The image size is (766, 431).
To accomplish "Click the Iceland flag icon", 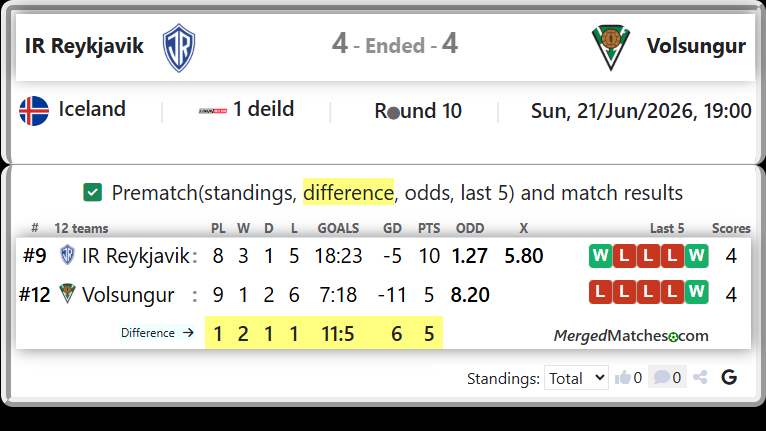I will 34,111.
